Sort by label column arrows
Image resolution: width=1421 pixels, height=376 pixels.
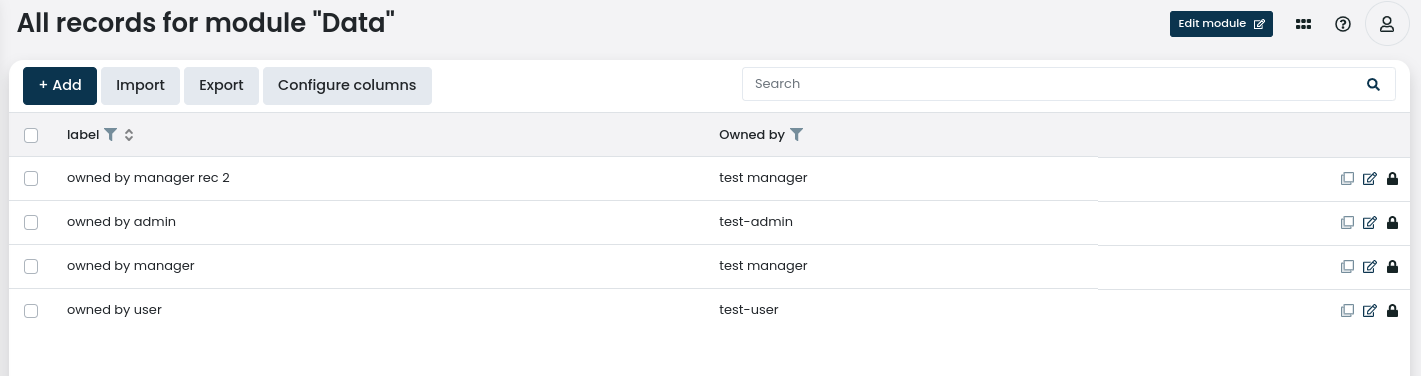coord(129,134)
